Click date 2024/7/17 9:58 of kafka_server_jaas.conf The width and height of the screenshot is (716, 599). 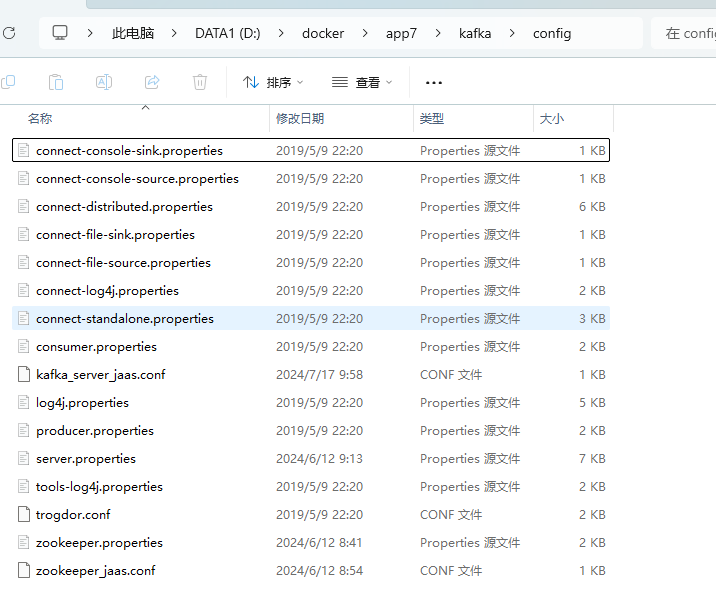tap(319, 375)
